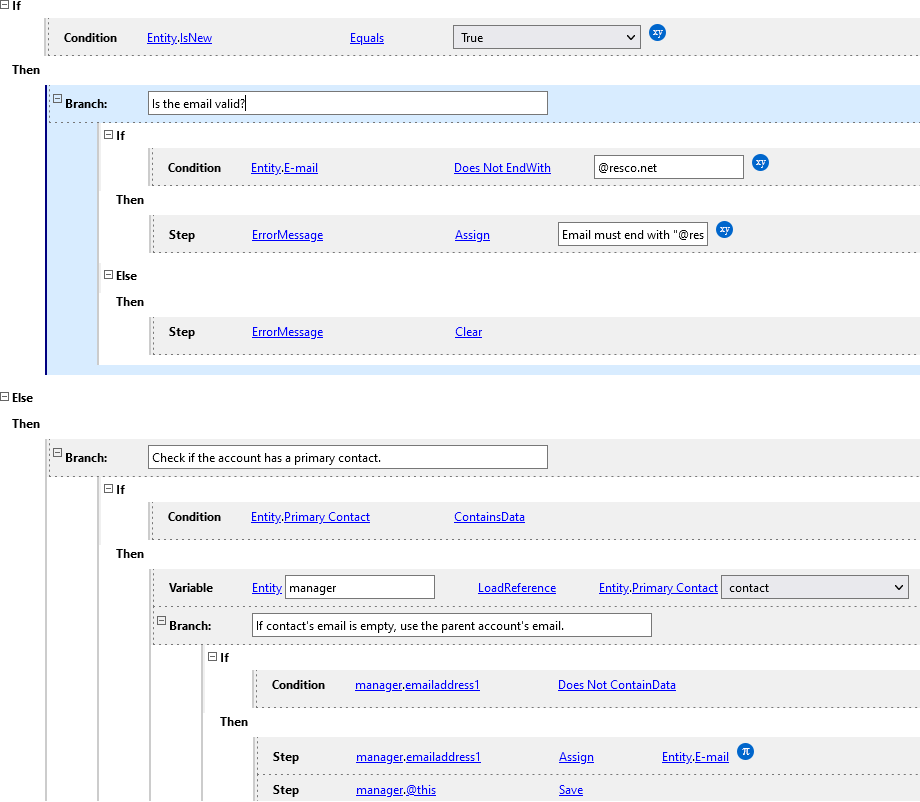Click the Clear action link
This screenshot has height=802, width=920.
tap(468, 332)
